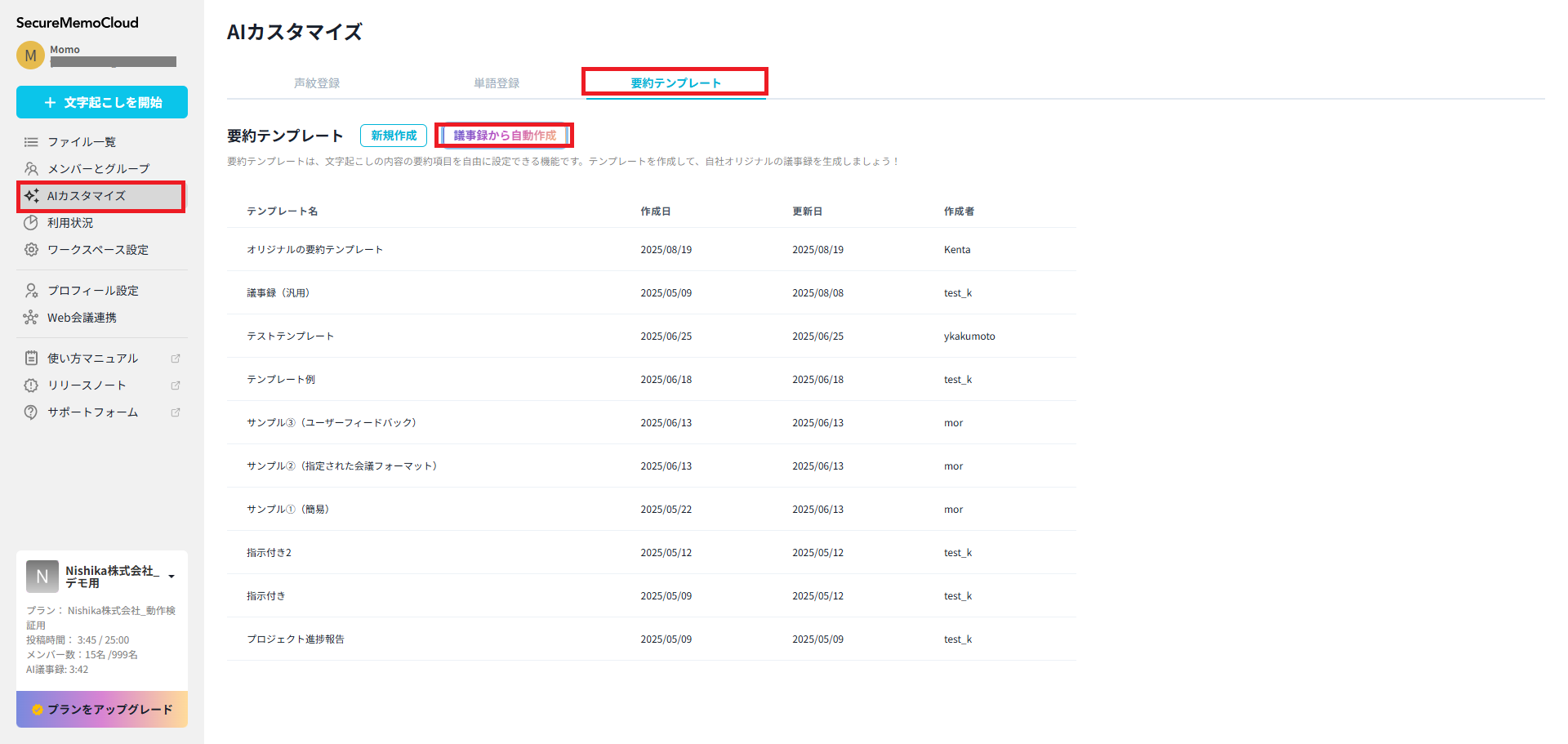Image resolution: width=1568 pixels, height=744 pixels.
Task: Select the 要約テンプレート tab
Action: (675, 83)
